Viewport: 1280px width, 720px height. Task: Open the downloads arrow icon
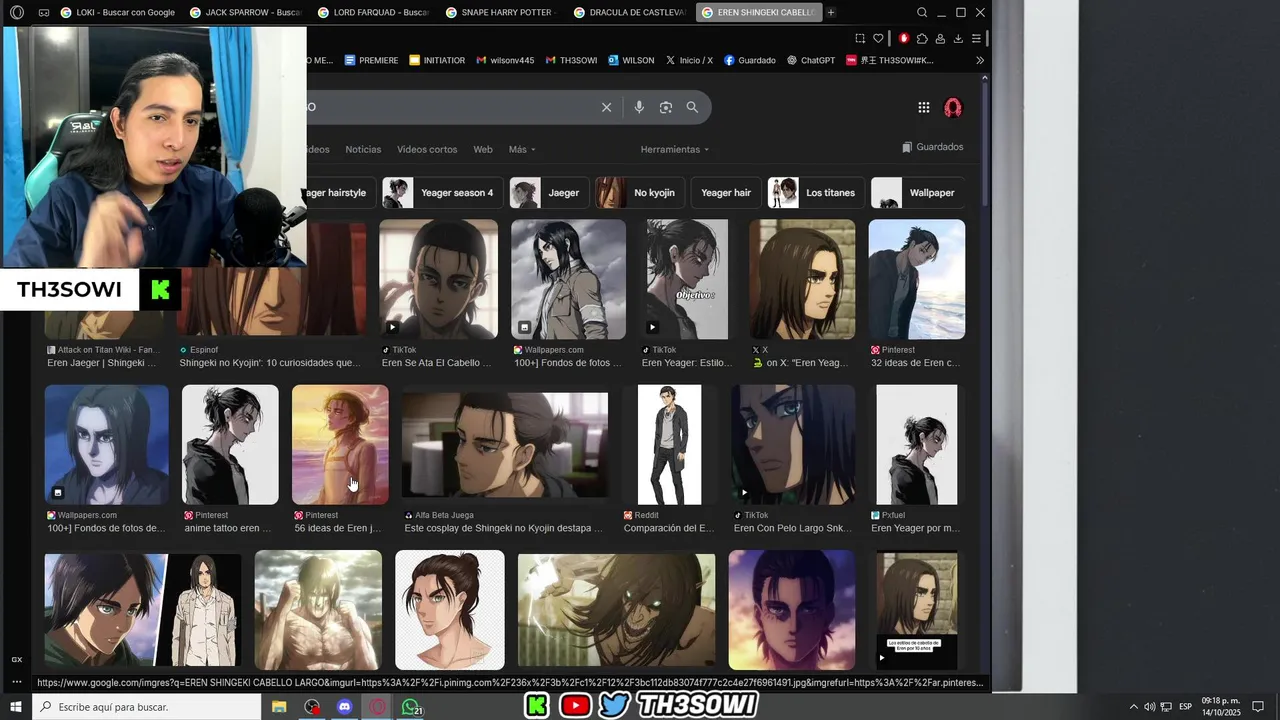coord(958,38)
